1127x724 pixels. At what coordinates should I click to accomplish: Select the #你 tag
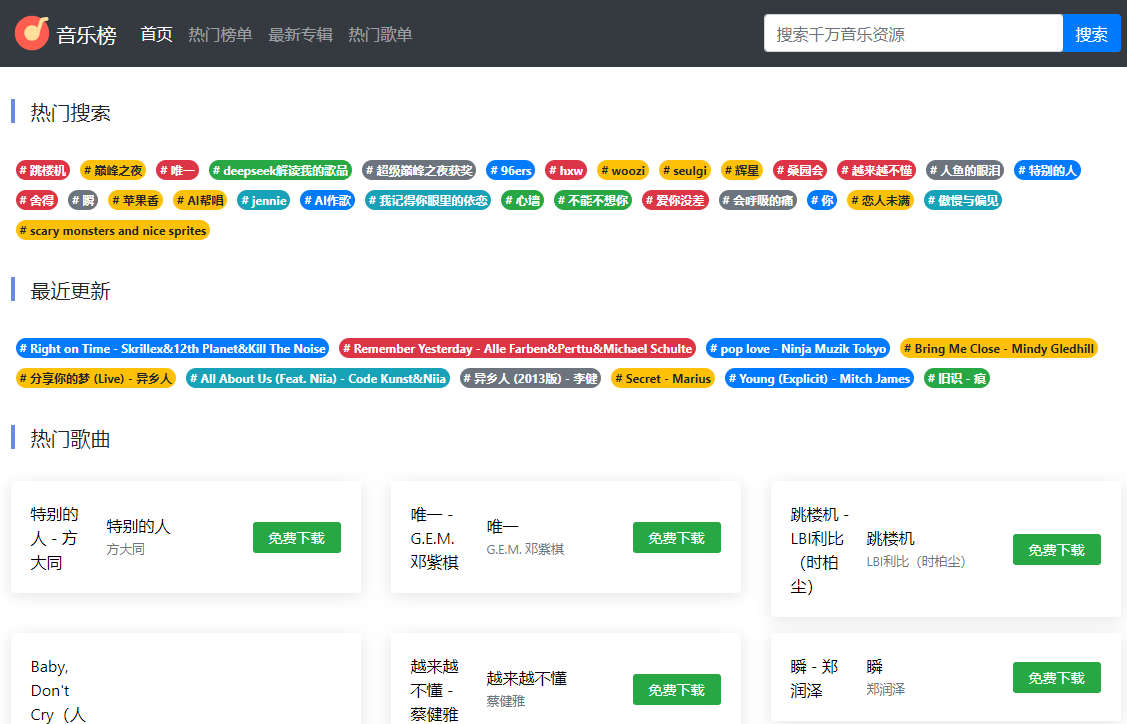tap(822, 201)
